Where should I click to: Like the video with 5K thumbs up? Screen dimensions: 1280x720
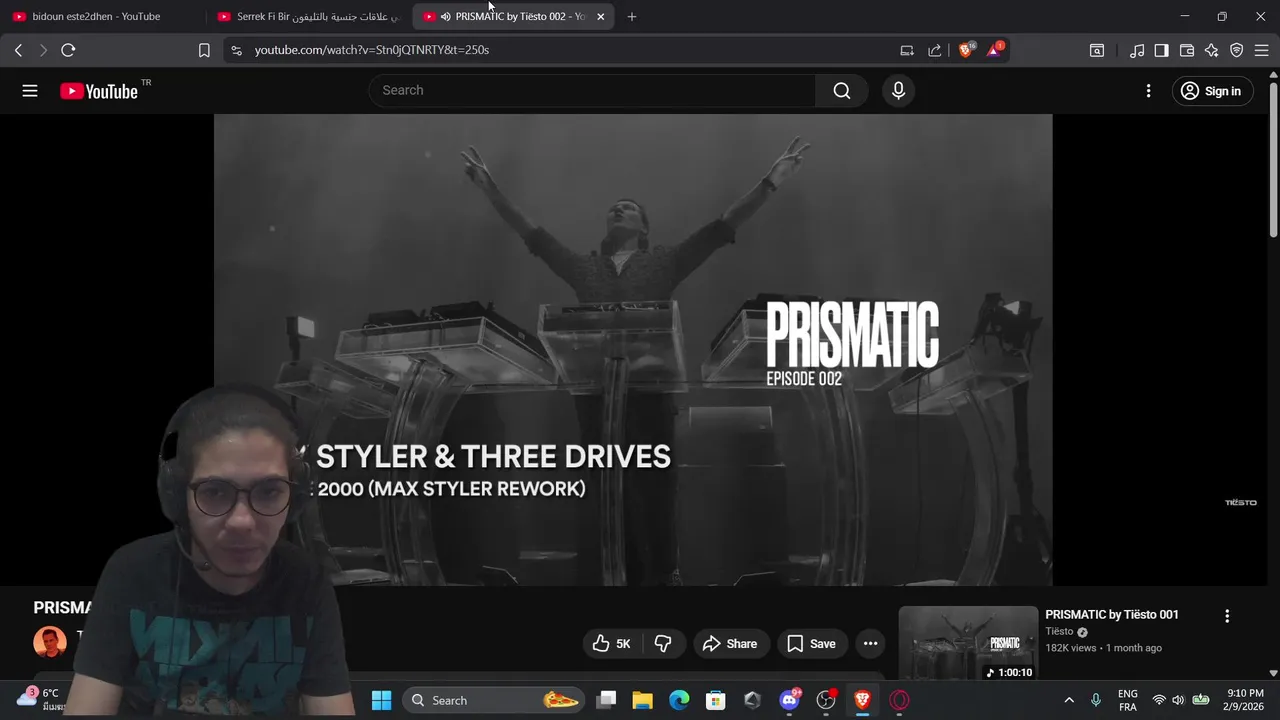611,644
